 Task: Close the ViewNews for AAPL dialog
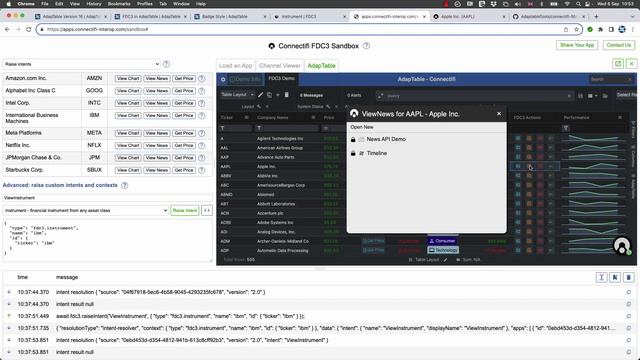click(x=499, y=114)
